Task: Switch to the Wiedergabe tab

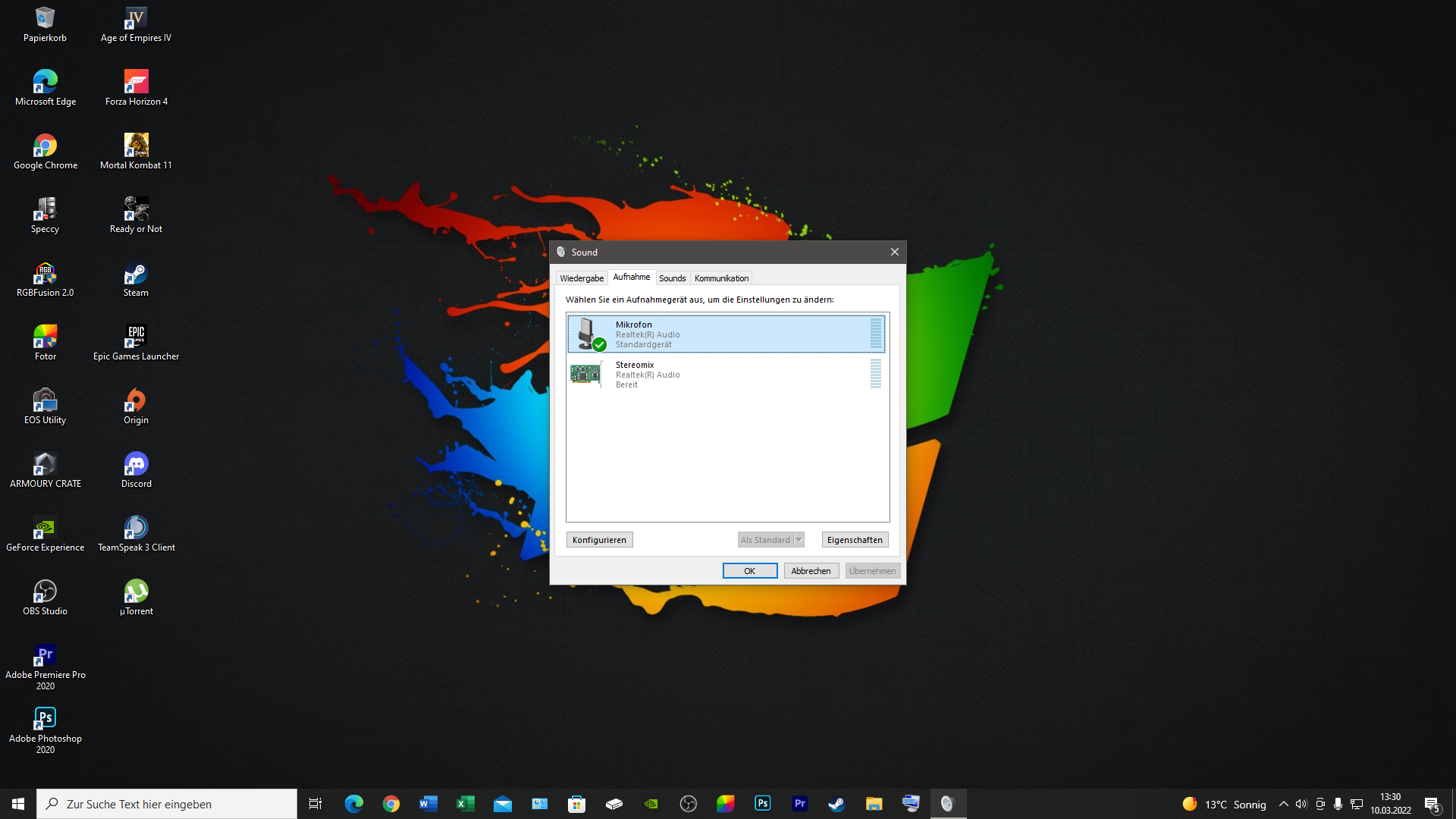Action: pos(582,278)
